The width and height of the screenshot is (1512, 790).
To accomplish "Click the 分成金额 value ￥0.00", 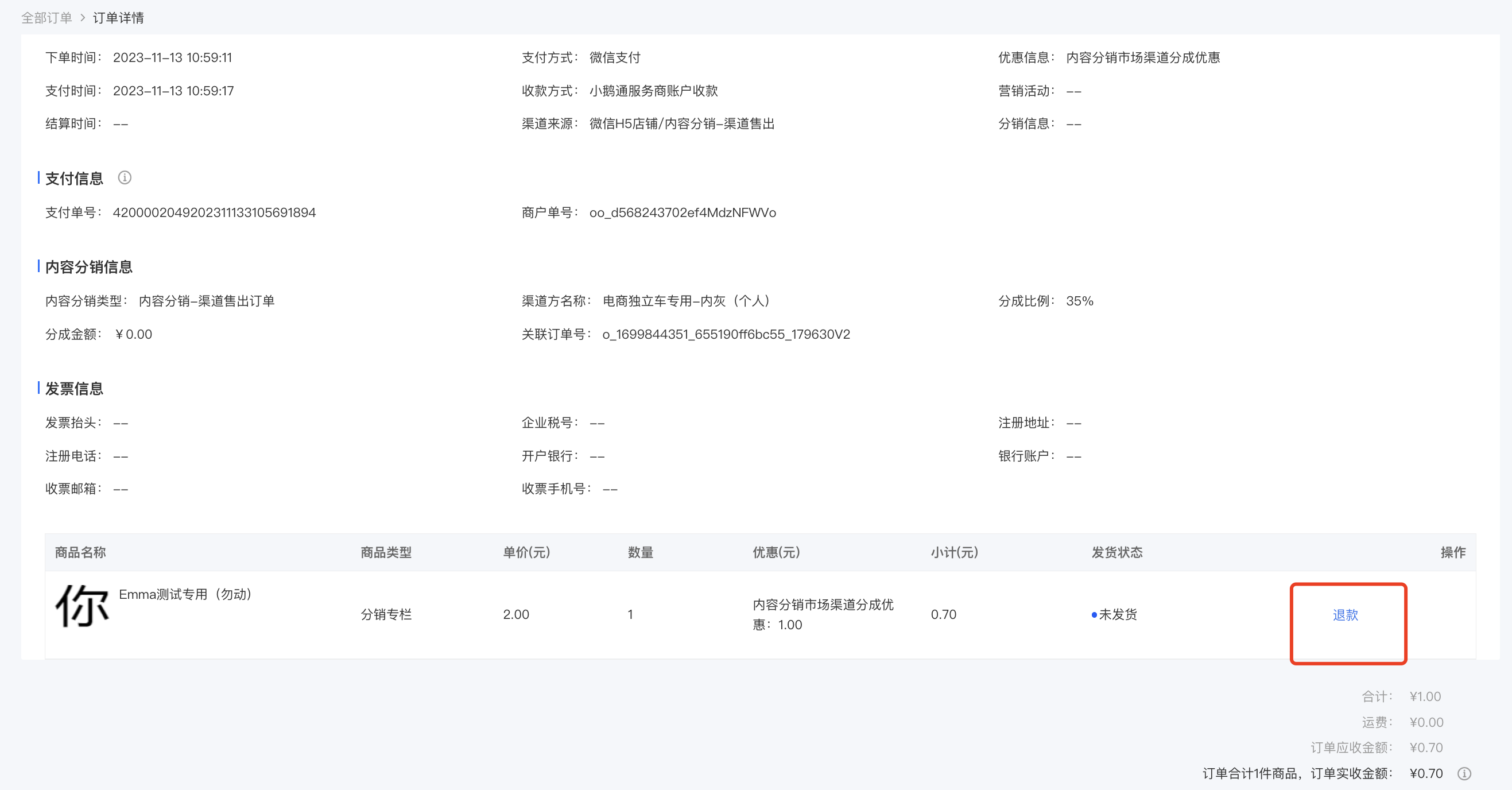I will 133,334.
